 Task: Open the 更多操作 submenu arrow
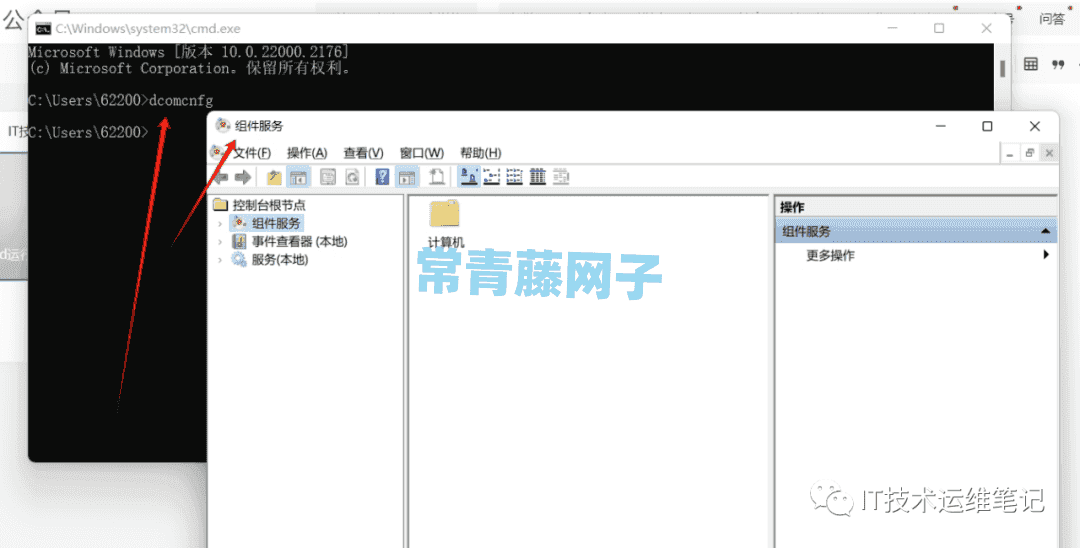1046,255
